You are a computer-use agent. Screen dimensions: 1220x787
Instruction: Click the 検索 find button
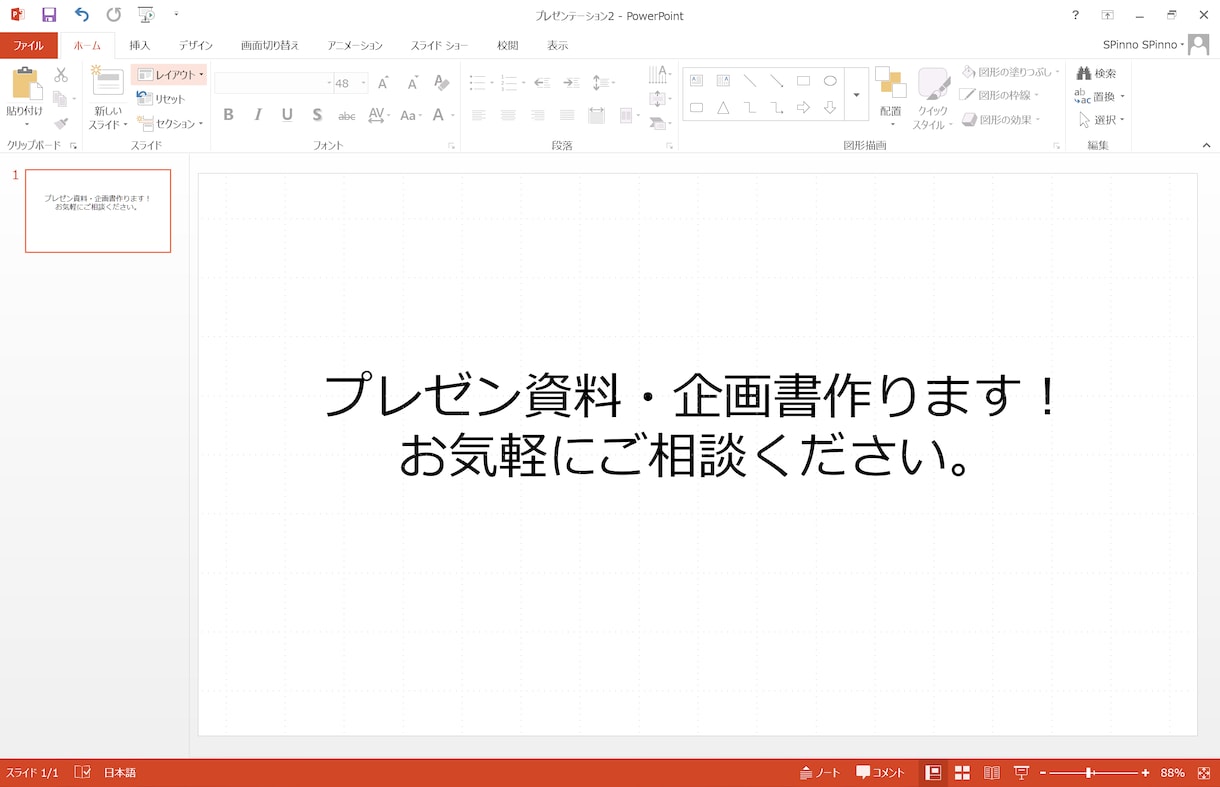(x=1097, y=73)
